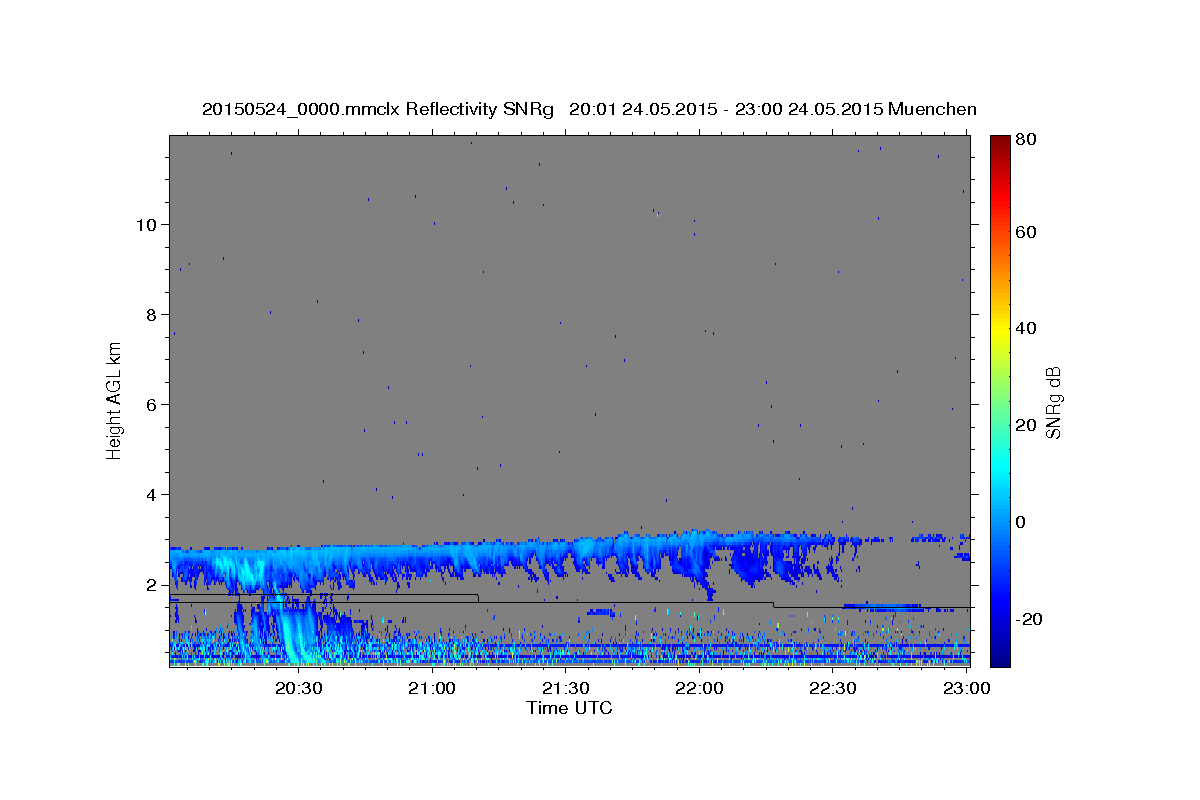Viewport: 1200px width, 800px height.
Task: Click the 21:30 time tick label
Action: pos(566,688)
